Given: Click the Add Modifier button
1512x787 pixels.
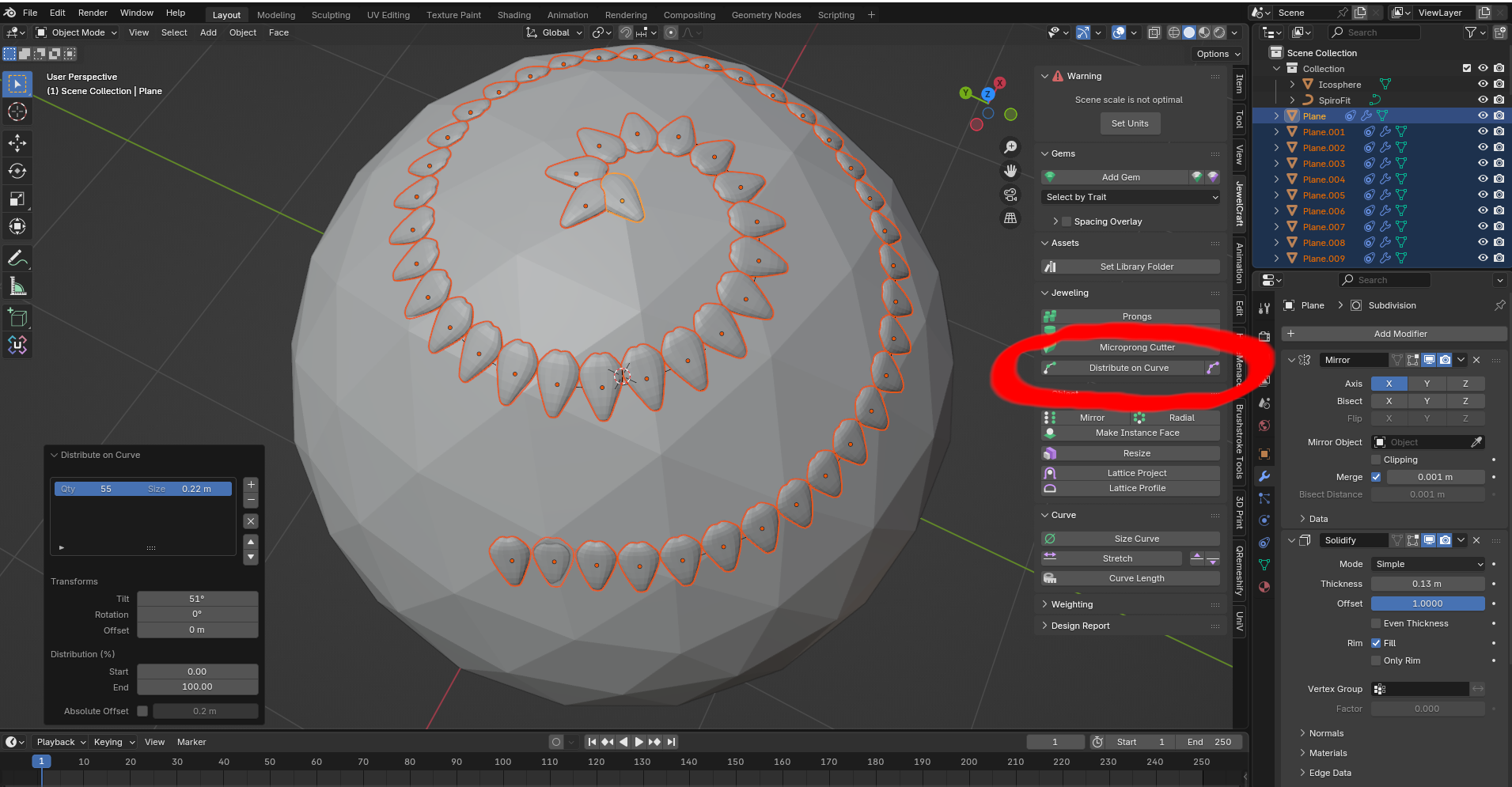Looking at the screenshot, I should 1400,334.
